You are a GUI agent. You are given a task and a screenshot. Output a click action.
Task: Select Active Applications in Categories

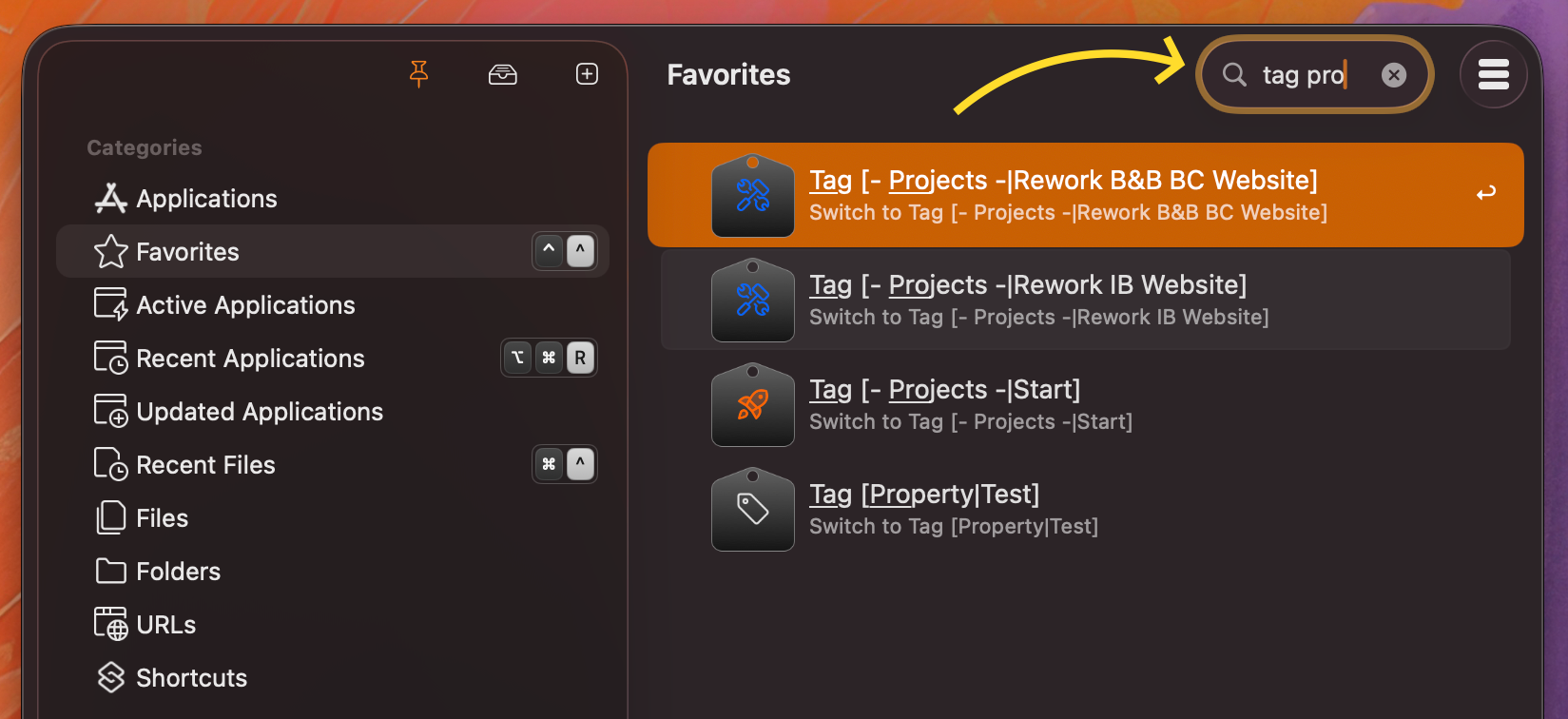245,304
